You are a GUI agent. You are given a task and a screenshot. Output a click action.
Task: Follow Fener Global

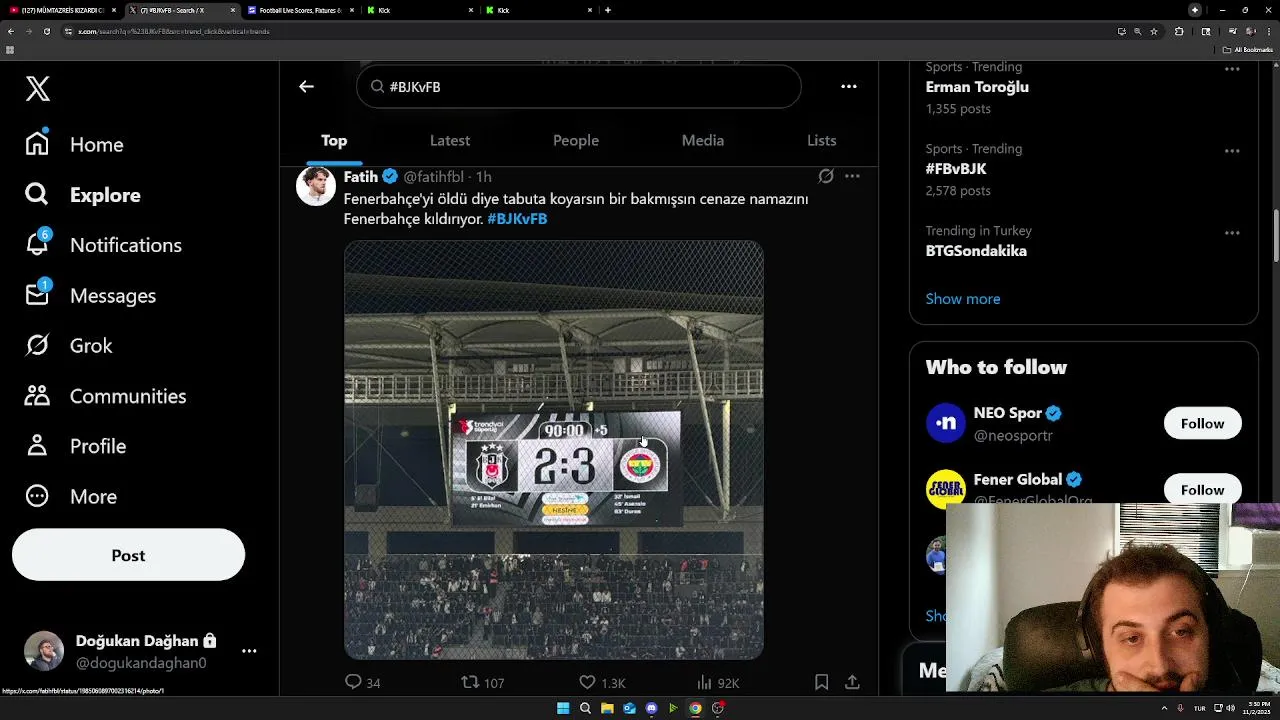pos(1202,489)
